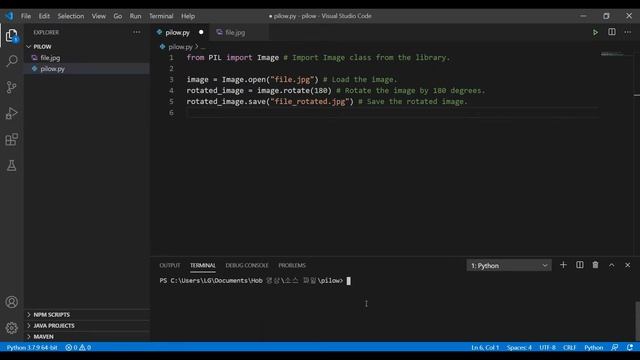640x360 pixels.
Task: Click the rotate(180) call on line 4
Action: 306,90
